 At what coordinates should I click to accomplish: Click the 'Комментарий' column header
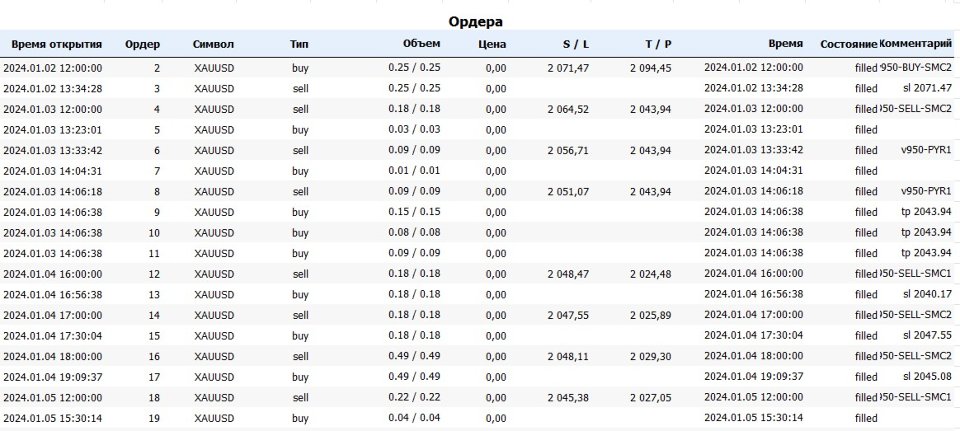(915, 44)
